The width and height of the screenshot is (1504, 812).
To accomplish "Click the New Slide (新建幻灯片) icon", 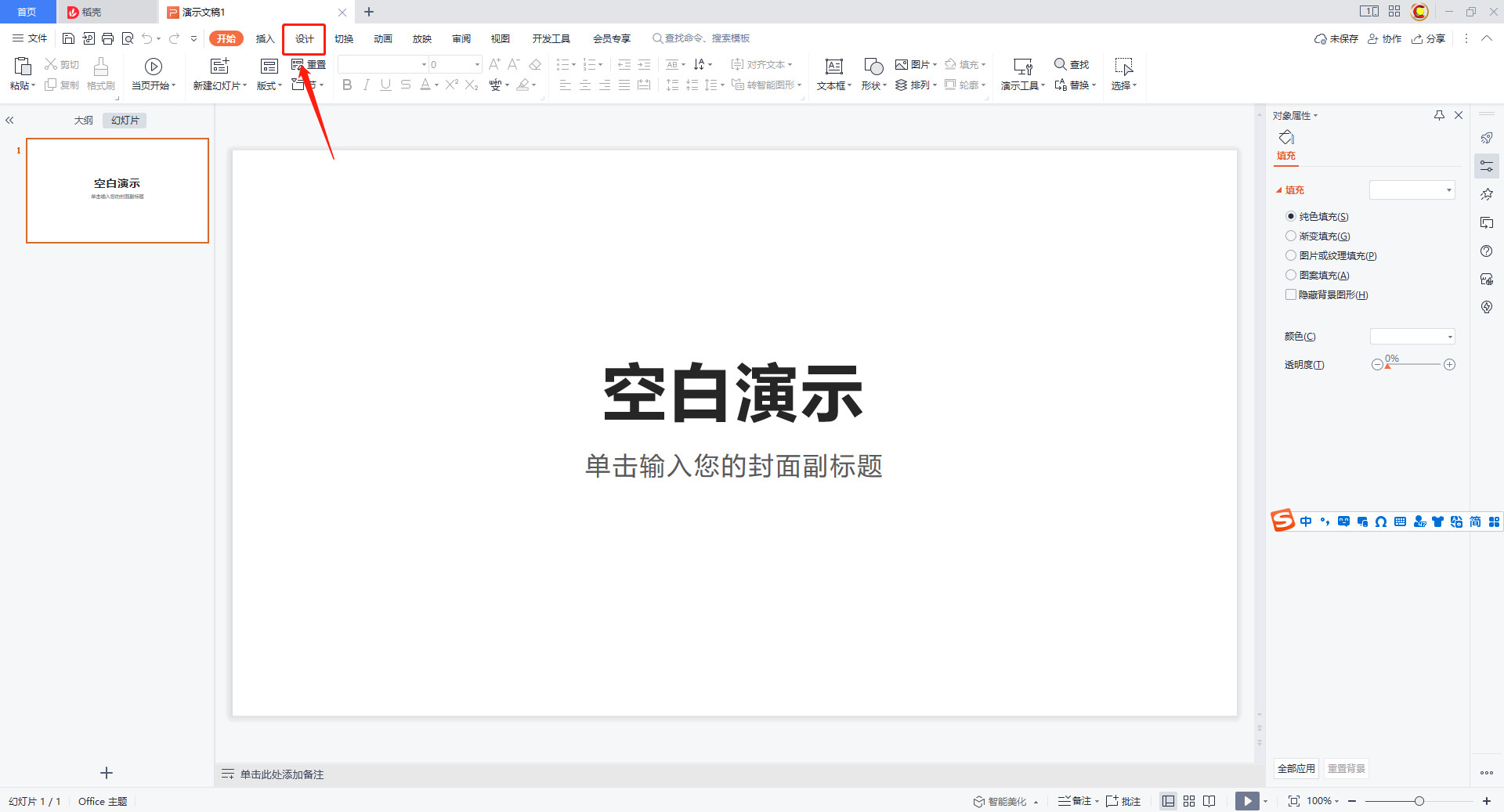I will [220, 66].
